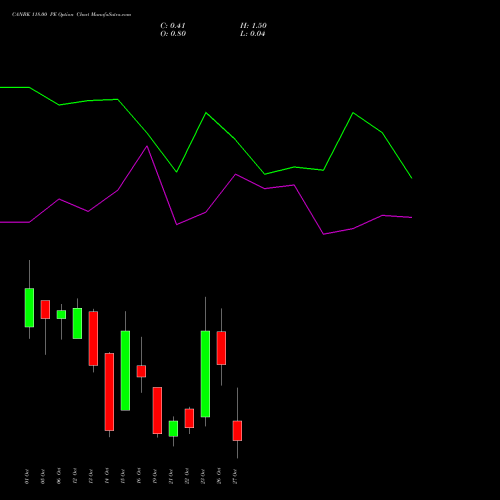Select the high value H: 1.50

[x=253, y=26]
